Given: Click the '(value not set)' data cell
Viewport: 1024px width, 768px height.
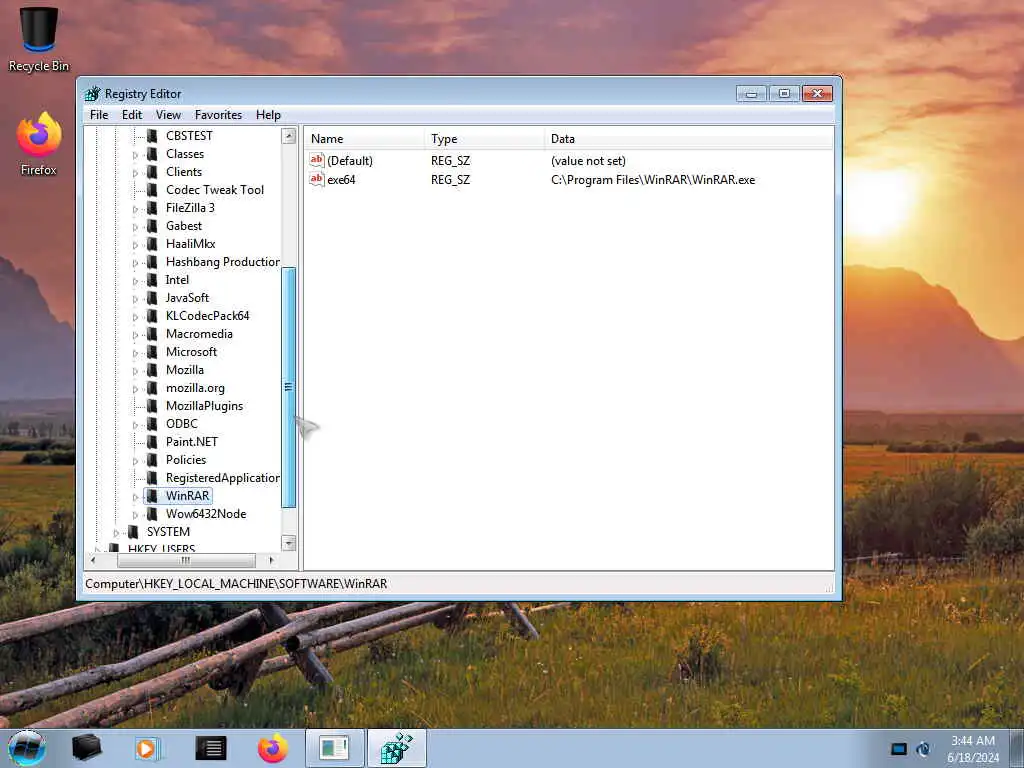Looking at the screenshot, I should point(588,161).
